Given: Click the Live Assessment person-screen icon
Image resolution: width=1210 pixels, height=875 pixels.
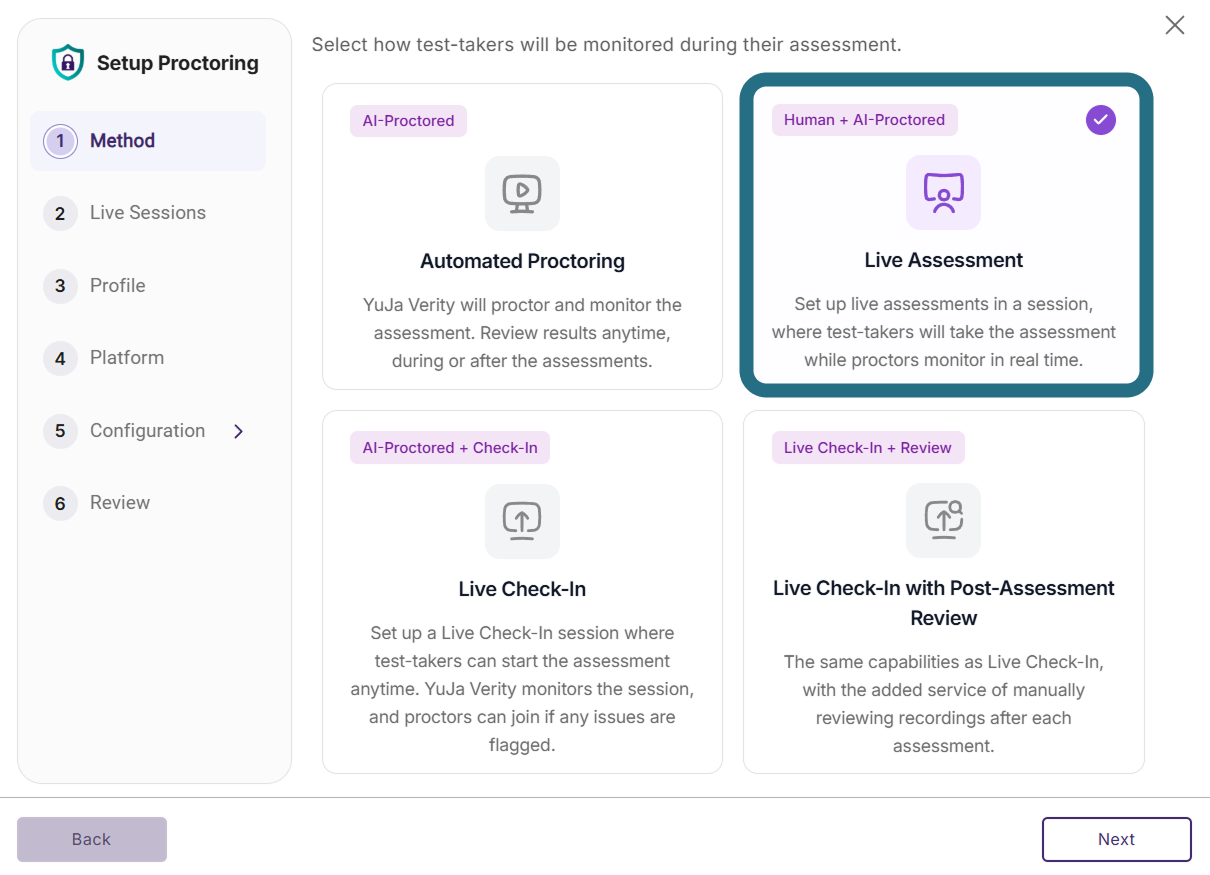Looking at the screenshot, I should point(943,192).
